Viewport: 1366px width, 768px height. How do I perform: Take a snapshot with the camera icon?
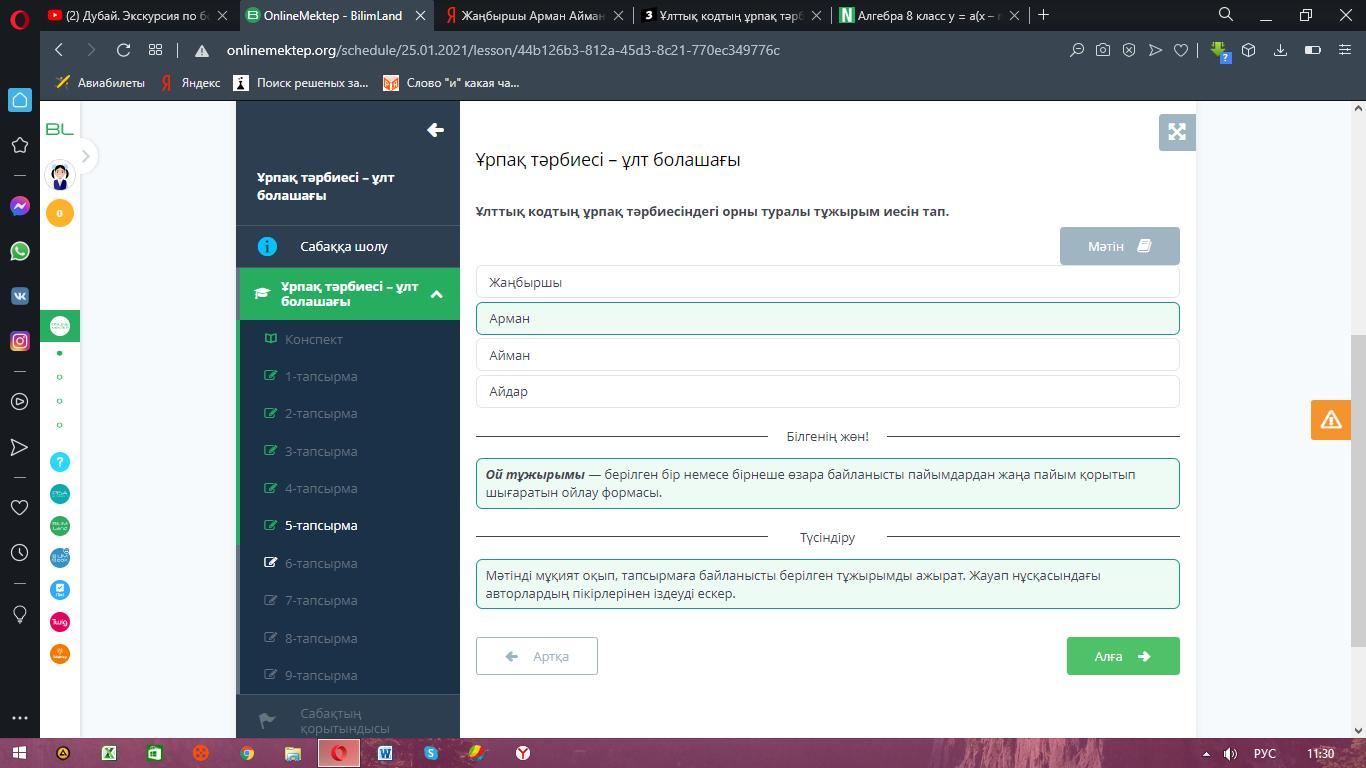click(1103, 50)
